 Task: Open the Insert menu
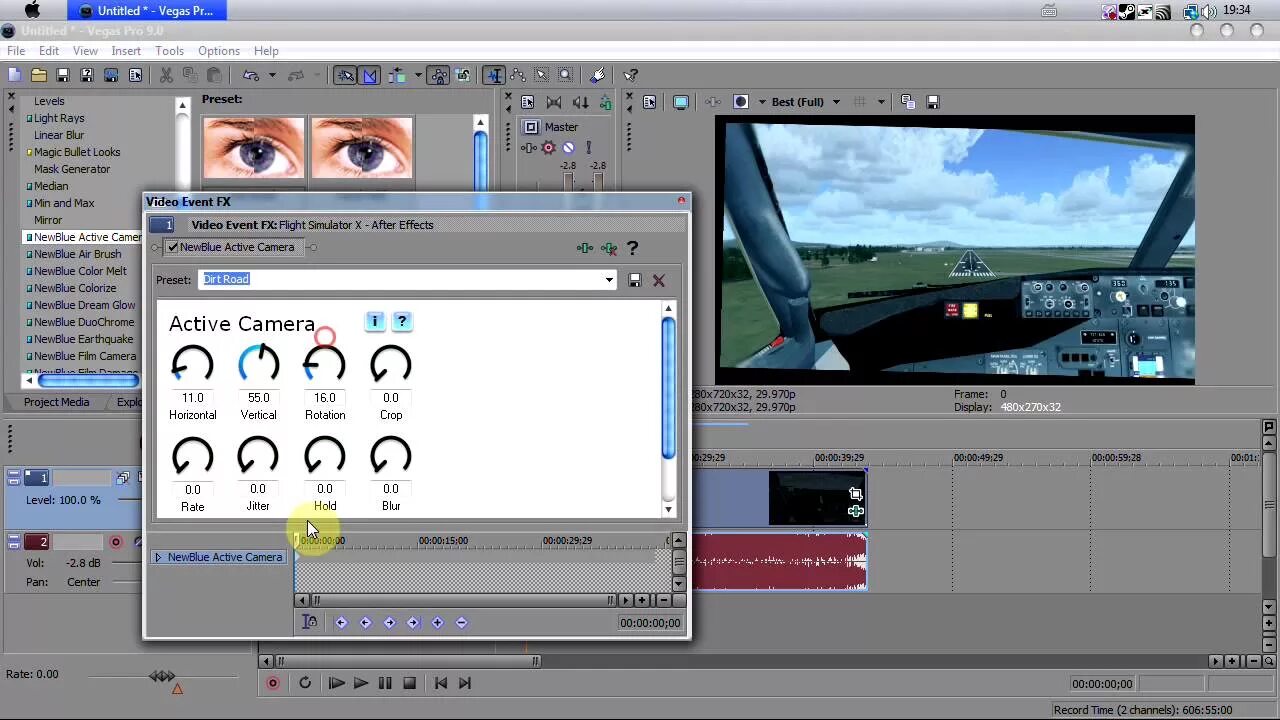click(126, 51)
